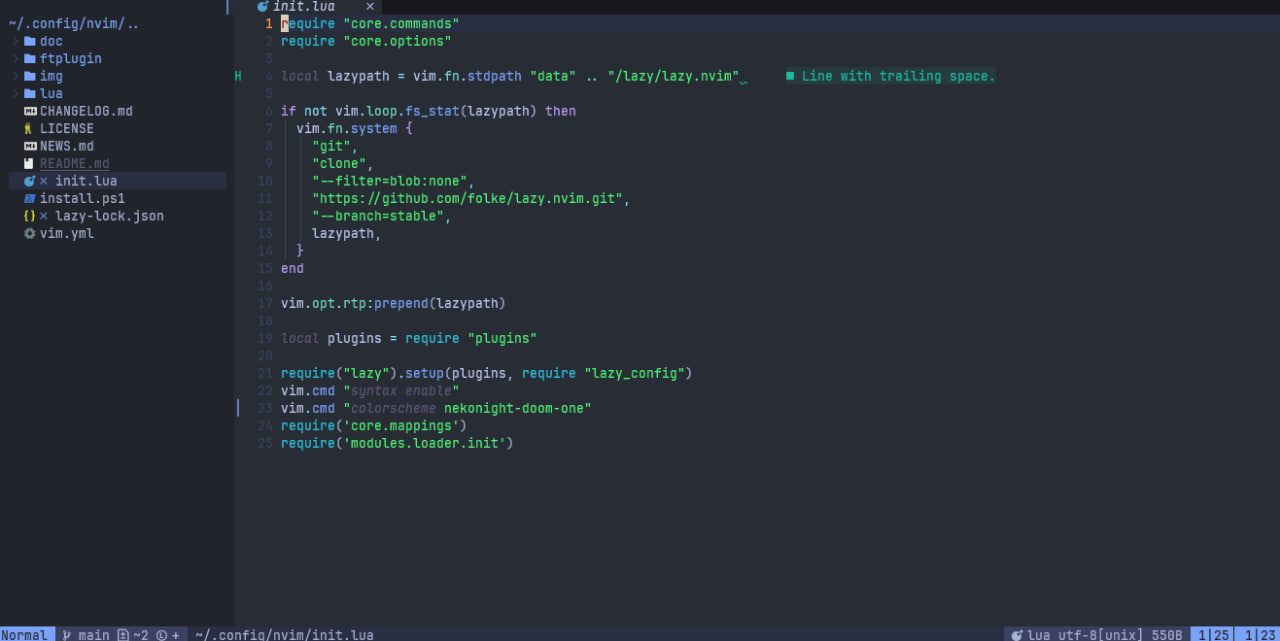The height and width of the screenshot is (641, 1280).
Task: Click the gear icon beside vim.yml
Action: [x=29, y=234]
